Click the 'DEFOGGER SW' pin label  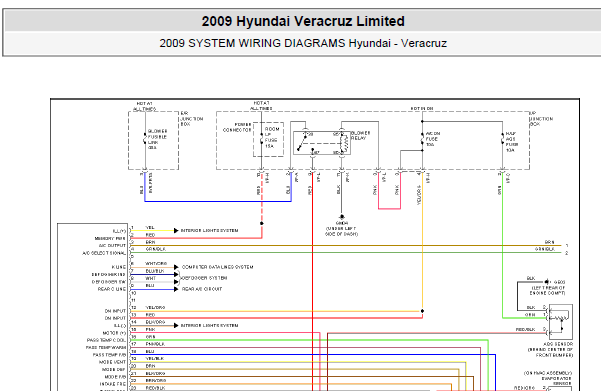click(108, 282)
